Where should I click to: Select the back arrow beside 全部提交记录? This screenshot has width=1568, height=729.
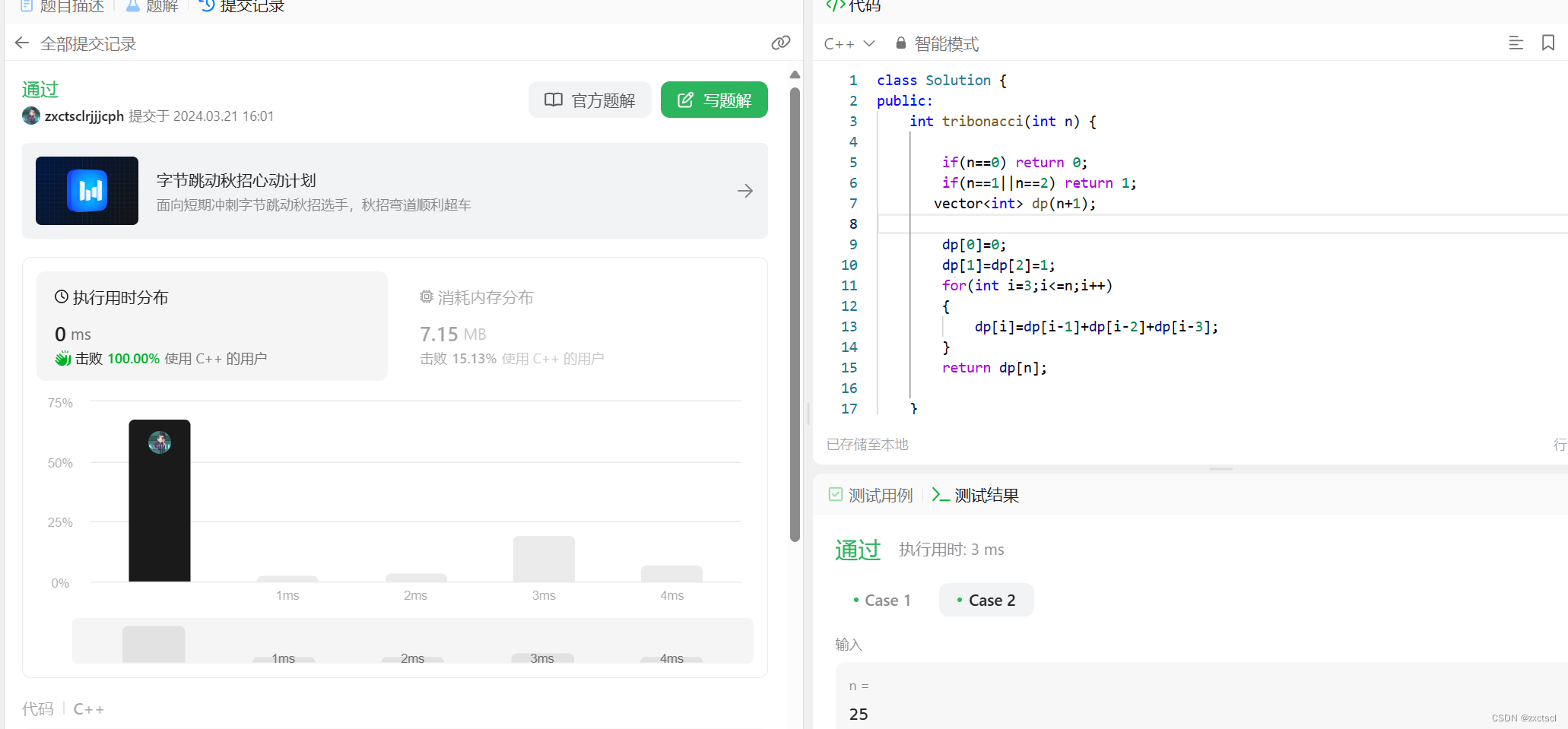(x=21, y=43)
